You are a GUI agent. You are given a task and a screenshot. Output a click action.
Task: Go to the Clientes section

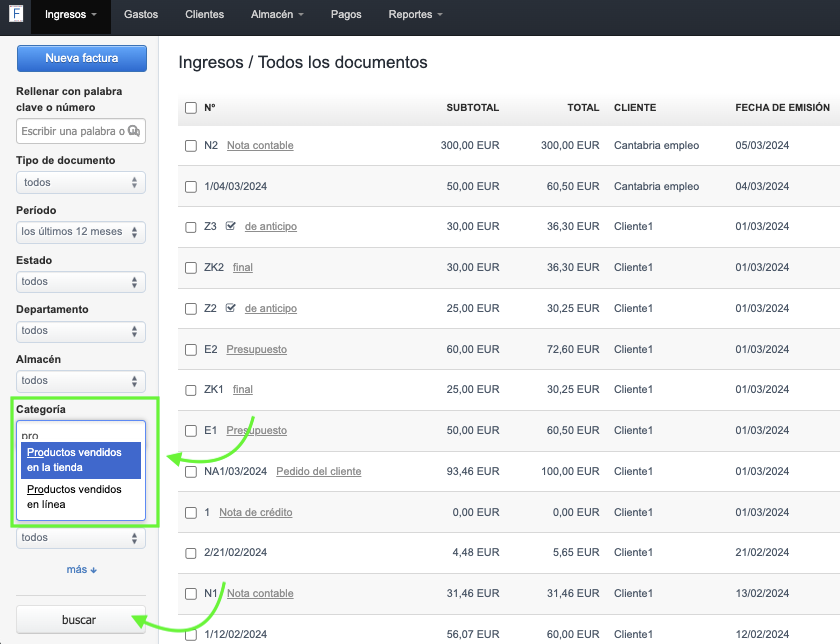click(x=205, y=15)
